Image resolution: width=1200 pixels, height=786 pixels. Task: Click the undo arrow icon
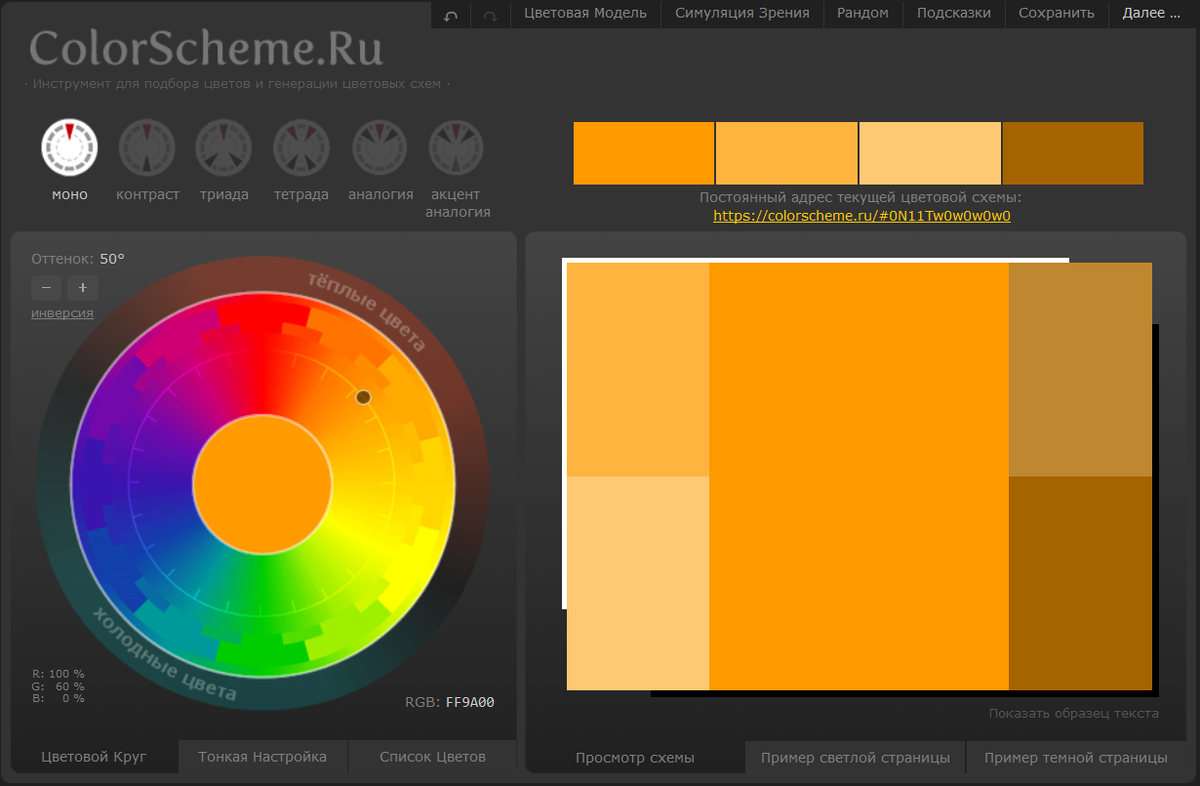pos(451,14)
